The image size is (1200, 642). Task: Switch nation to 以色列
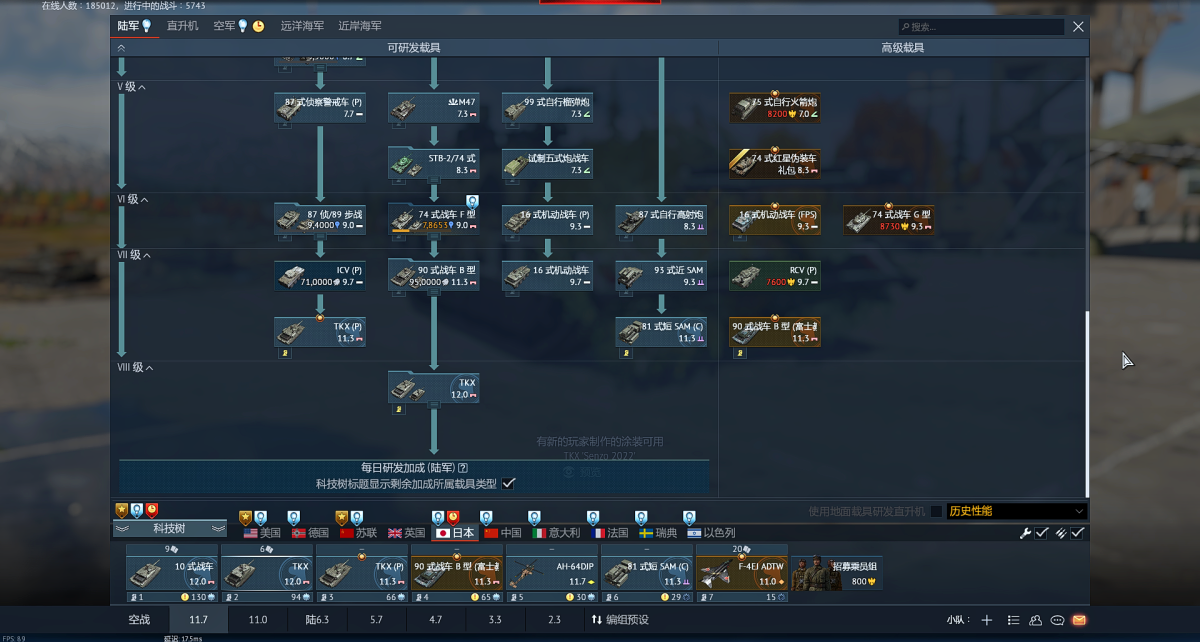pos(710,533)
